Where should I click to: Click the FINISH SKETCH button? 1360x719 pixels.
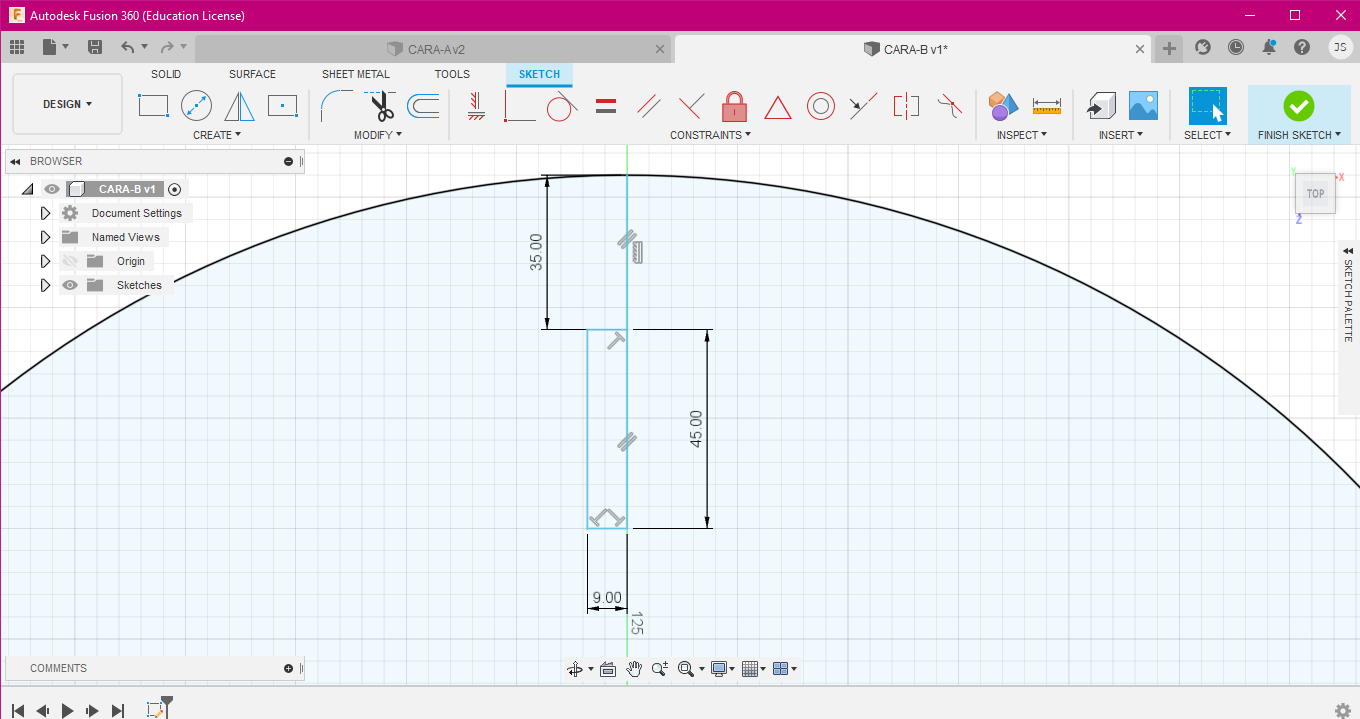1298,114
